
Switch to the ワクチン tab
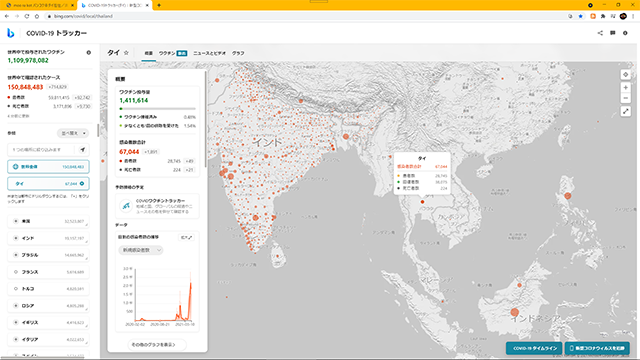pos(173,53)
